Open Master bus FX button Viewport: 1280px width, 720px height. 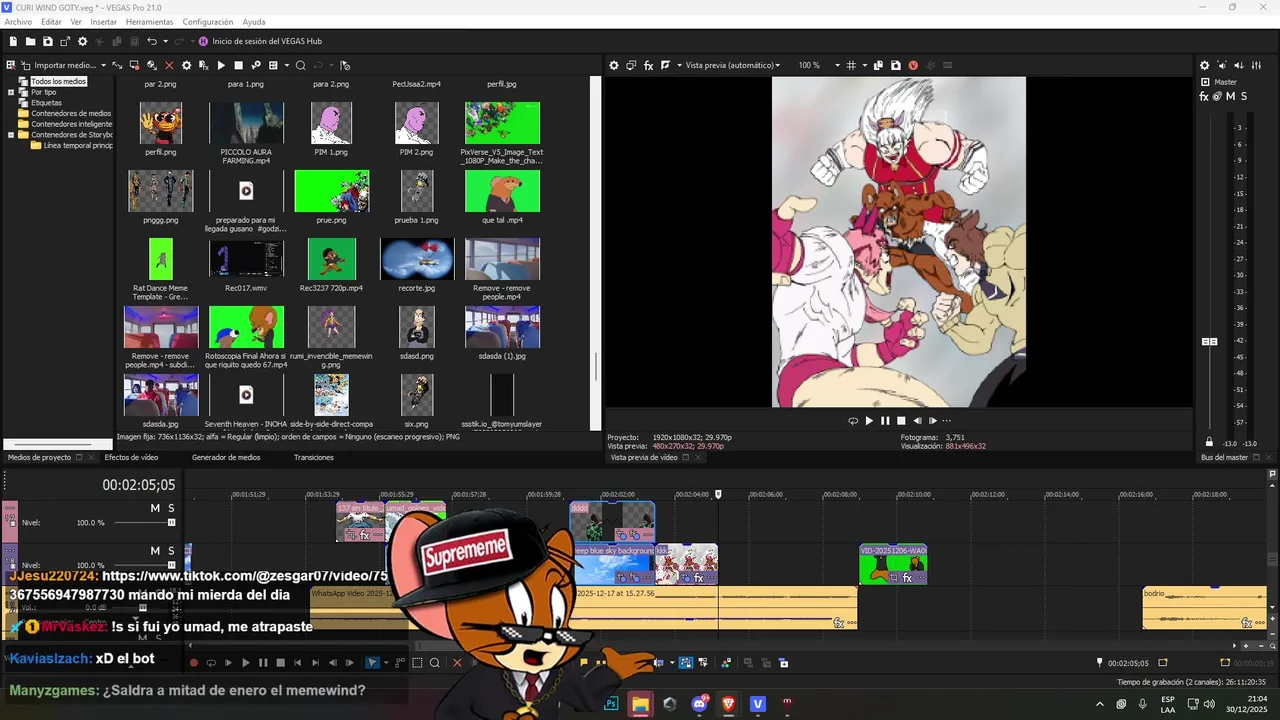(1204, 96)
